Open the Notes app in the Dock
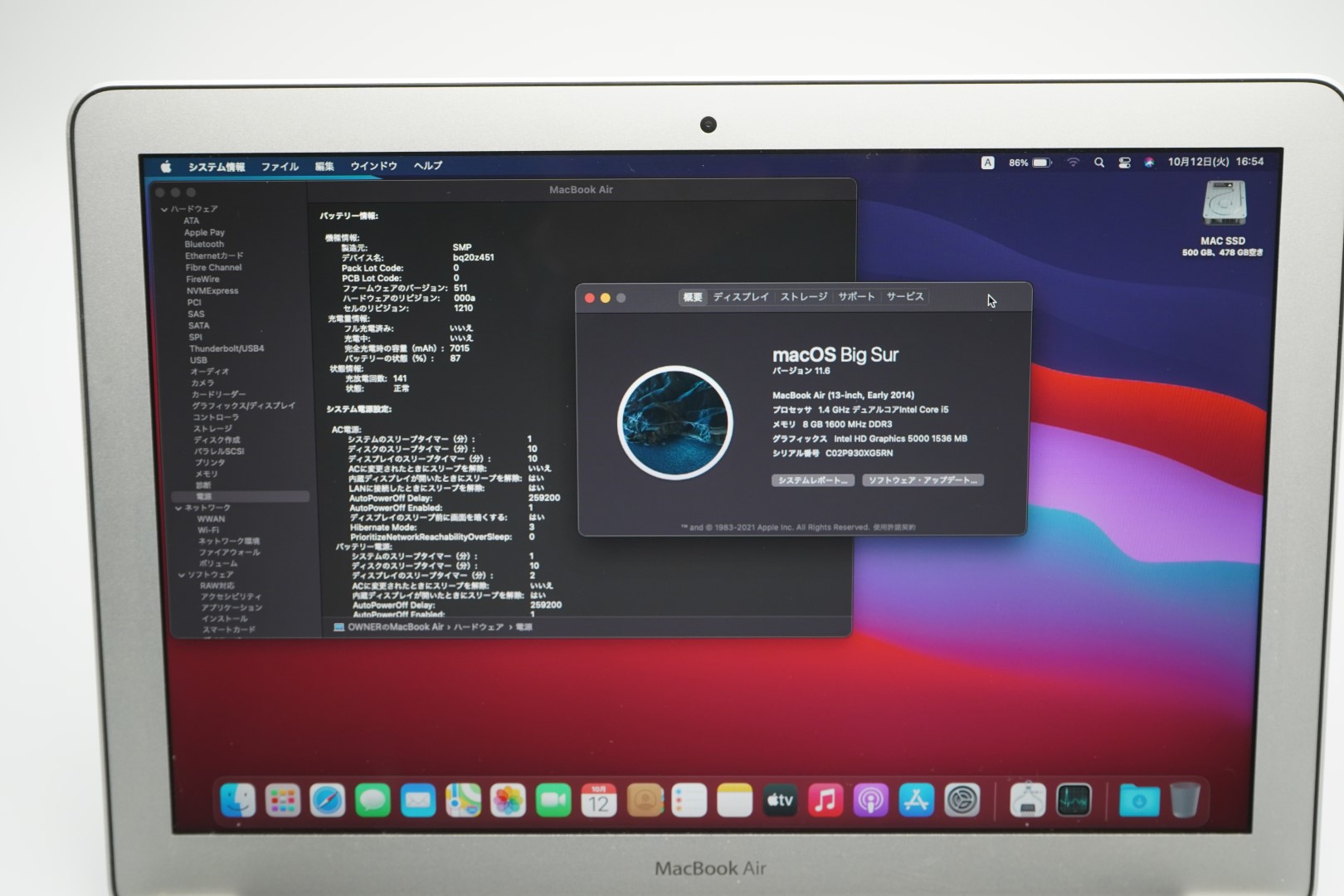 pos(734,801)
